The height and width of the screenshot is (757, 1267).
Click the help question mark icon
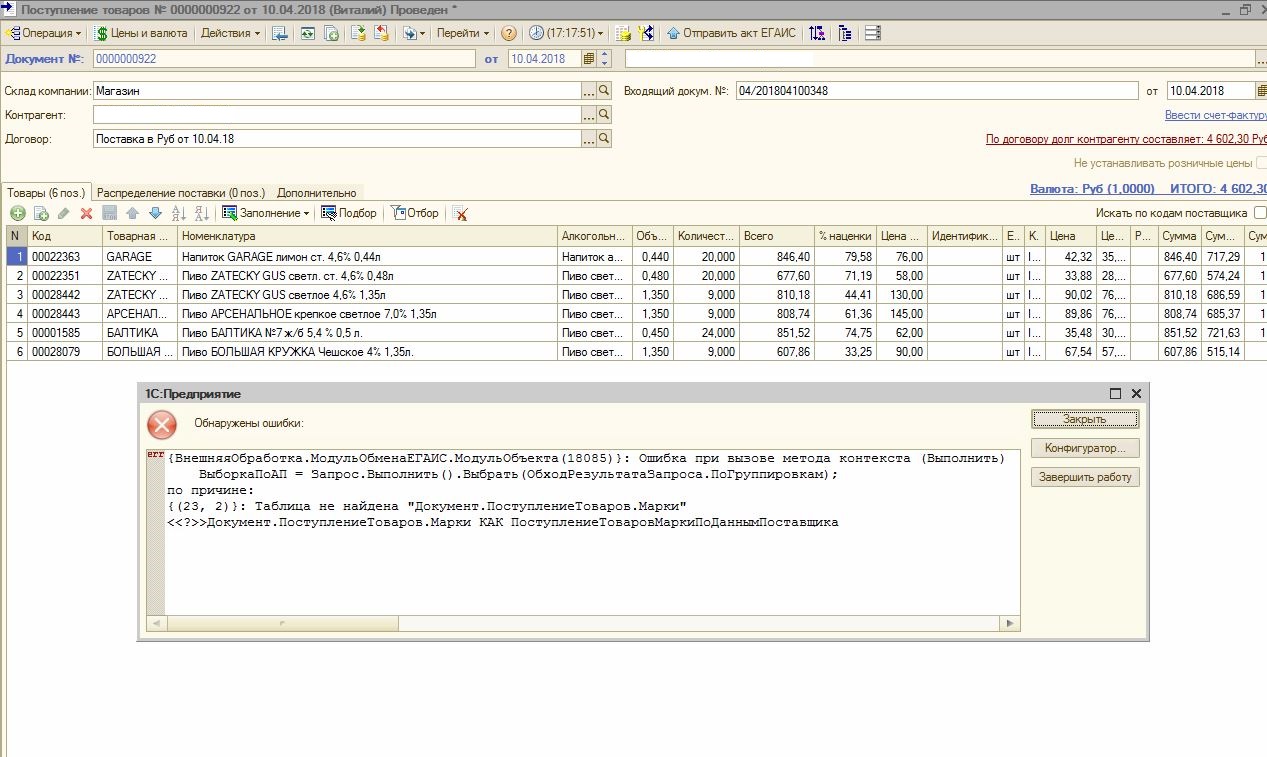pyautogui.click(x=509, y=33)
